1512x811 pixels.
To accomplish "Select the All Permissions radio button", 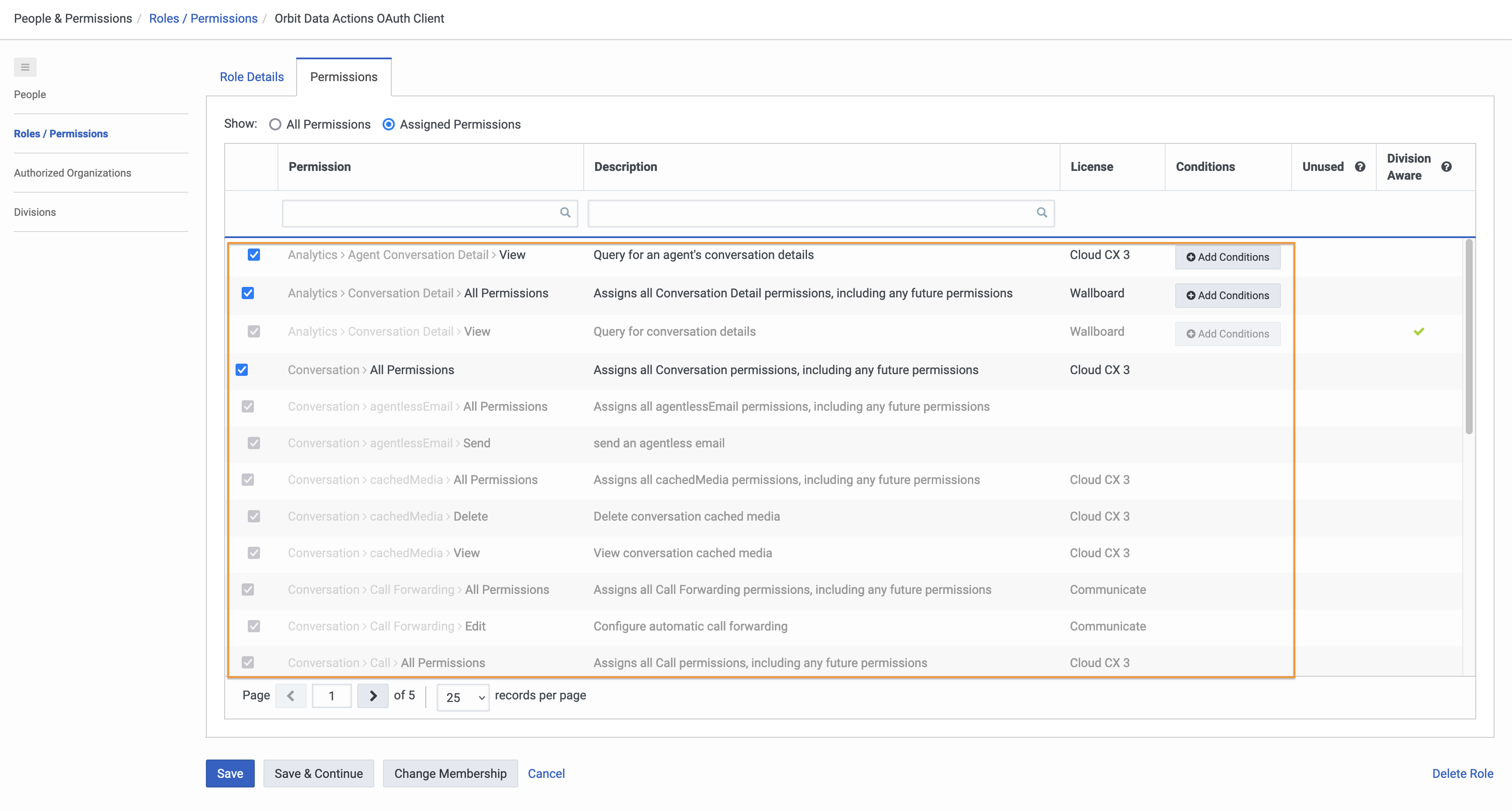I will tap(275, 124).
